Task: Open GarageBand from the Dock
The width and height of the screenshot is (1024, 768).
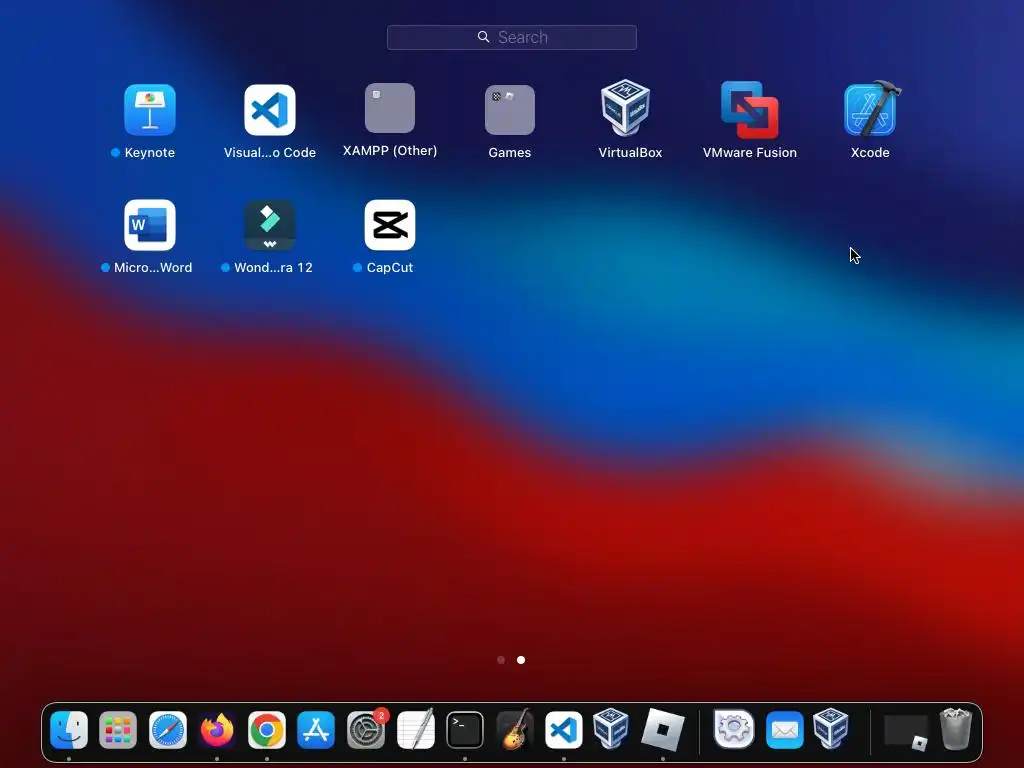Action: coord(515,730)
